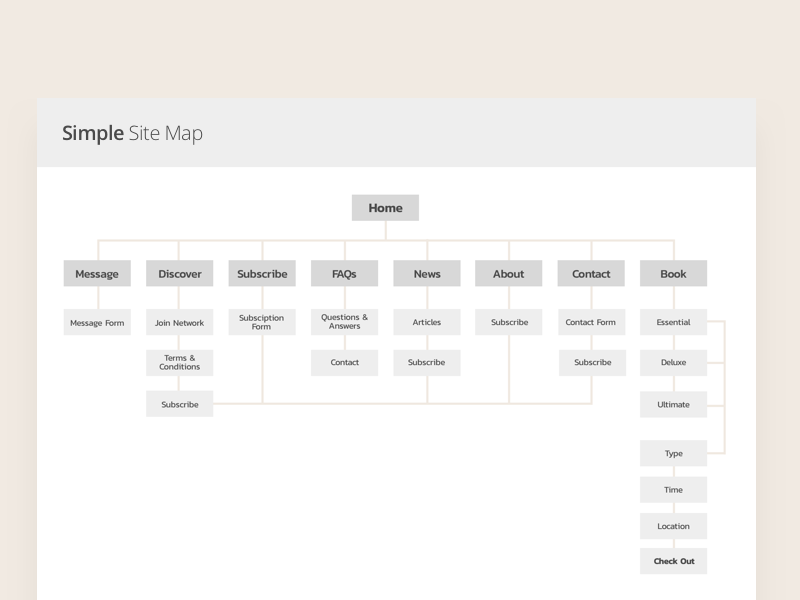
Task: Open the Questions & Answers page box
Action: 344,322
